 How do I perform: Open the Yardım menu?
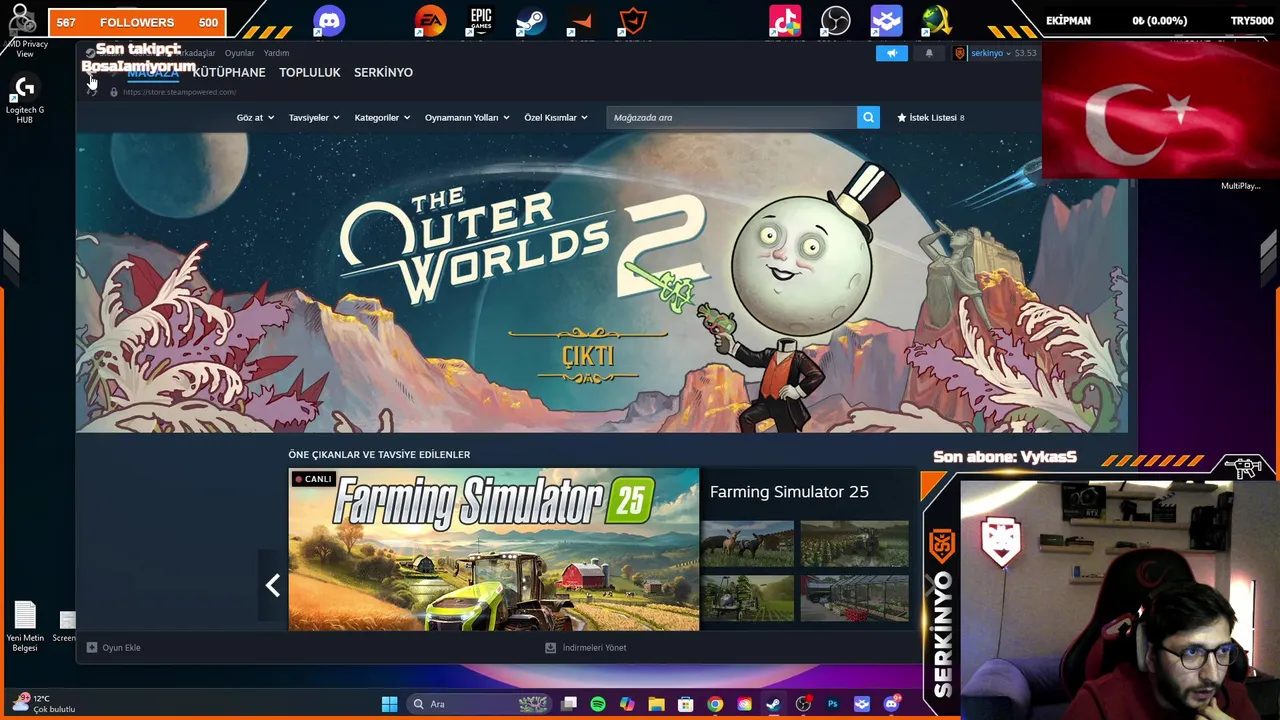tap(276, 53)
